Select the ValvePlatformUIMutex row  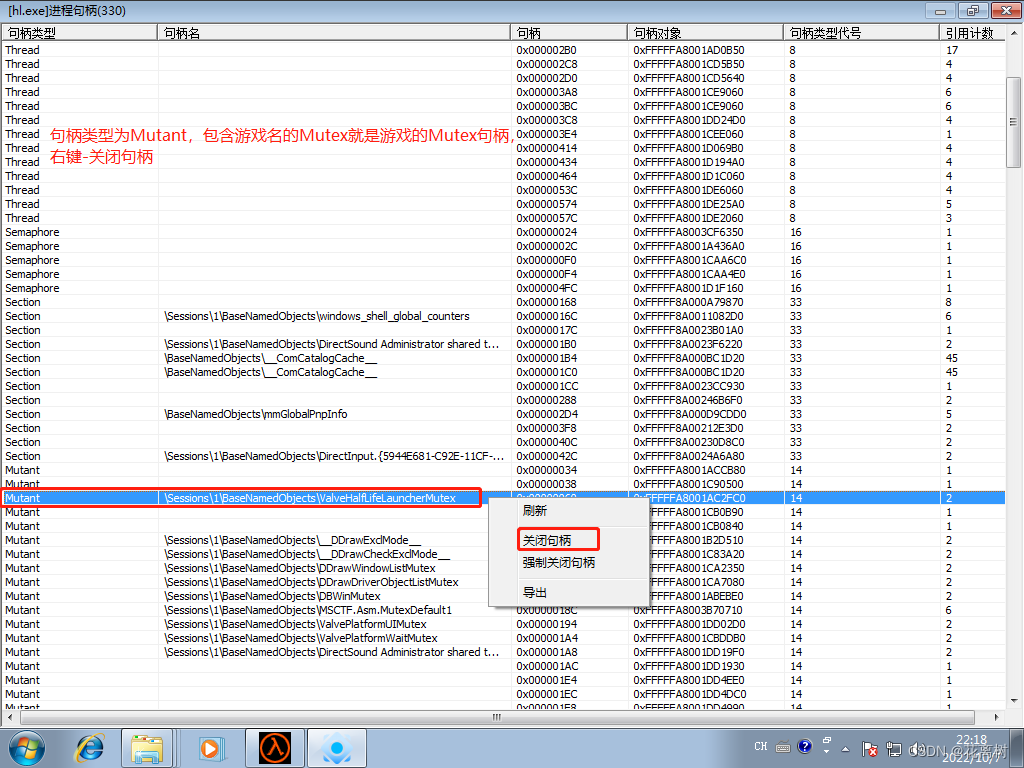pyautogui.click(x=503, y=624)
